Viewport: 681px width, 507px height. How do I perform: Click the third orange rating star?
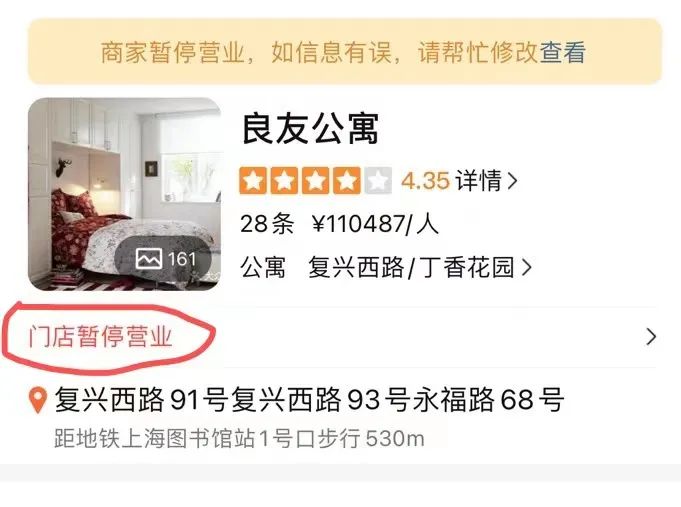pyautogui.click(x=315, y=180)
